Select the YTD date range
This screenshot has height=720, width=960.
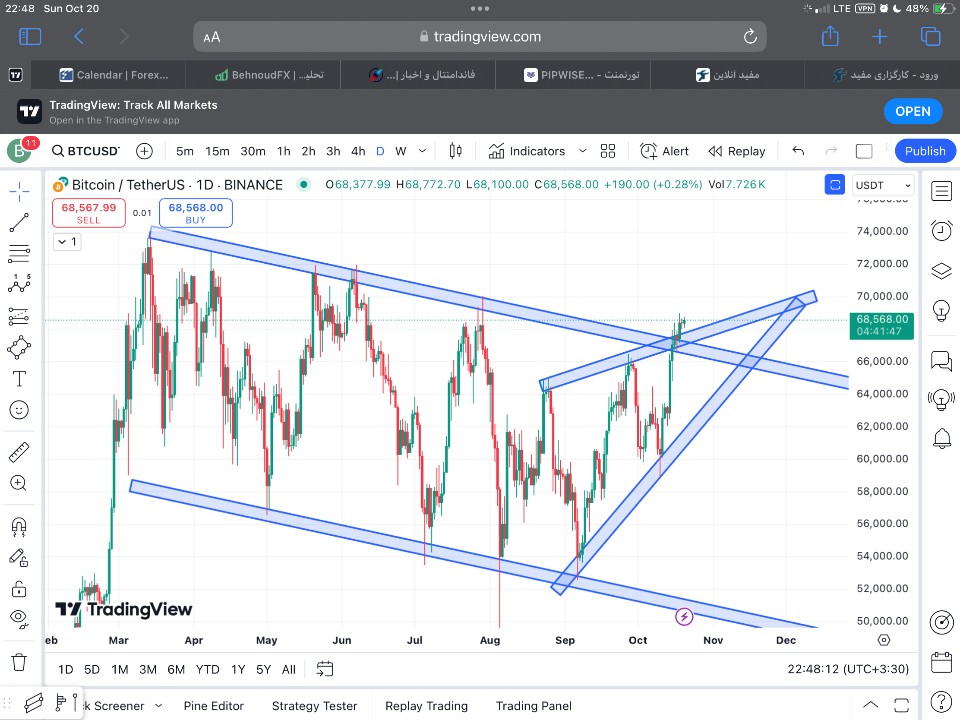208,670
